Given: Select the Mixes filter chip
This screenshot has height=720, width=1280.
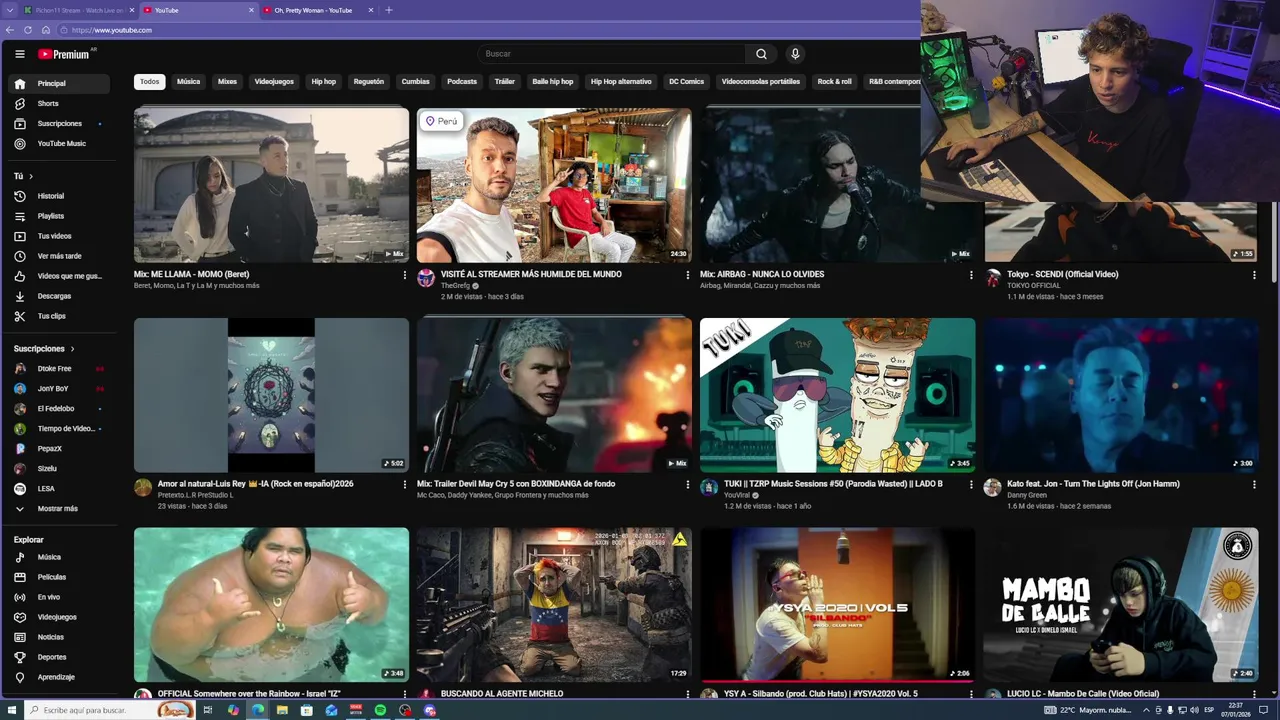Looking at the screenshot, I should pos(228,82).
